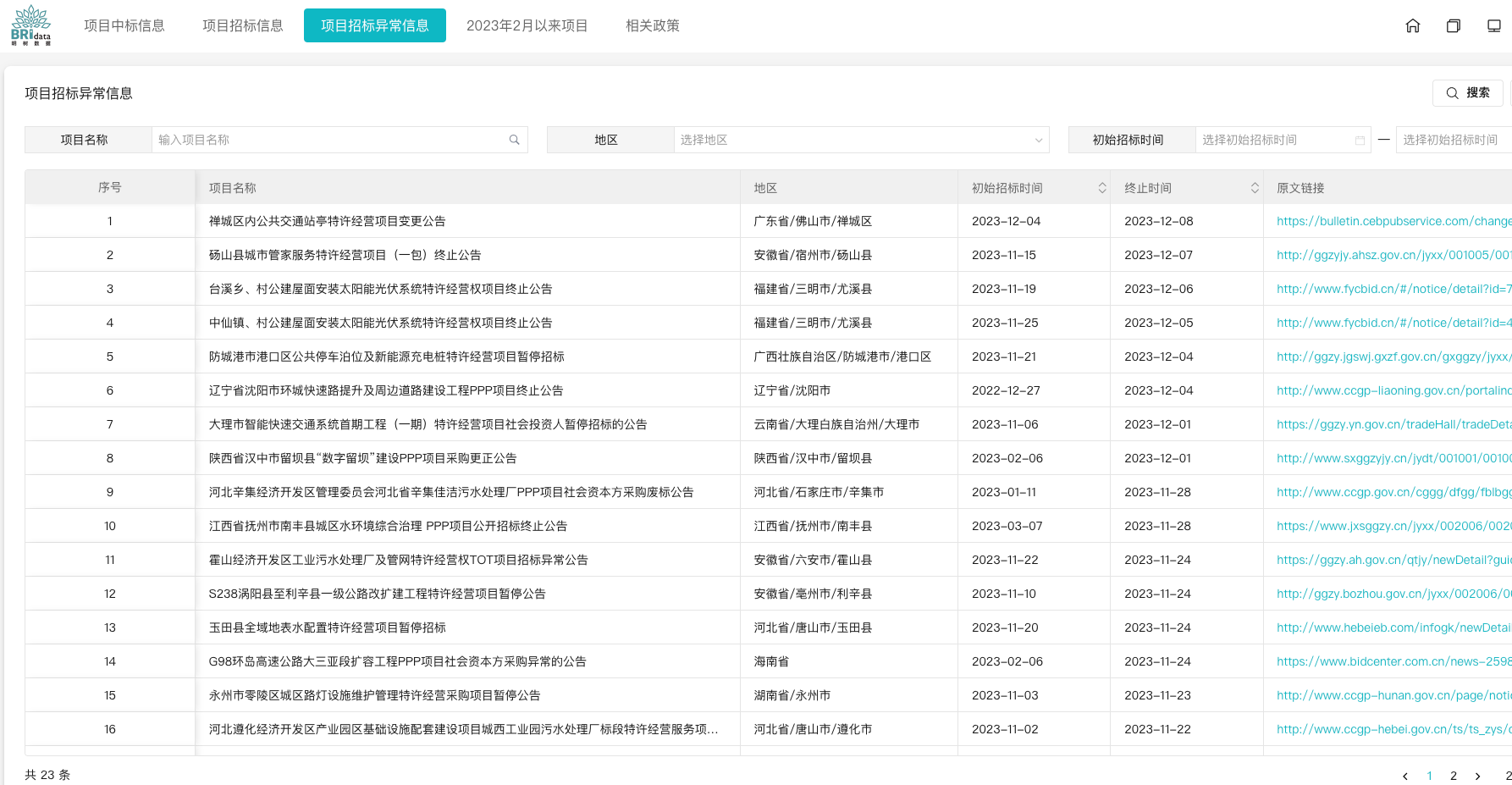Open ggzy.yn.gov.cn tradeHall link

tap(1393, 424)
